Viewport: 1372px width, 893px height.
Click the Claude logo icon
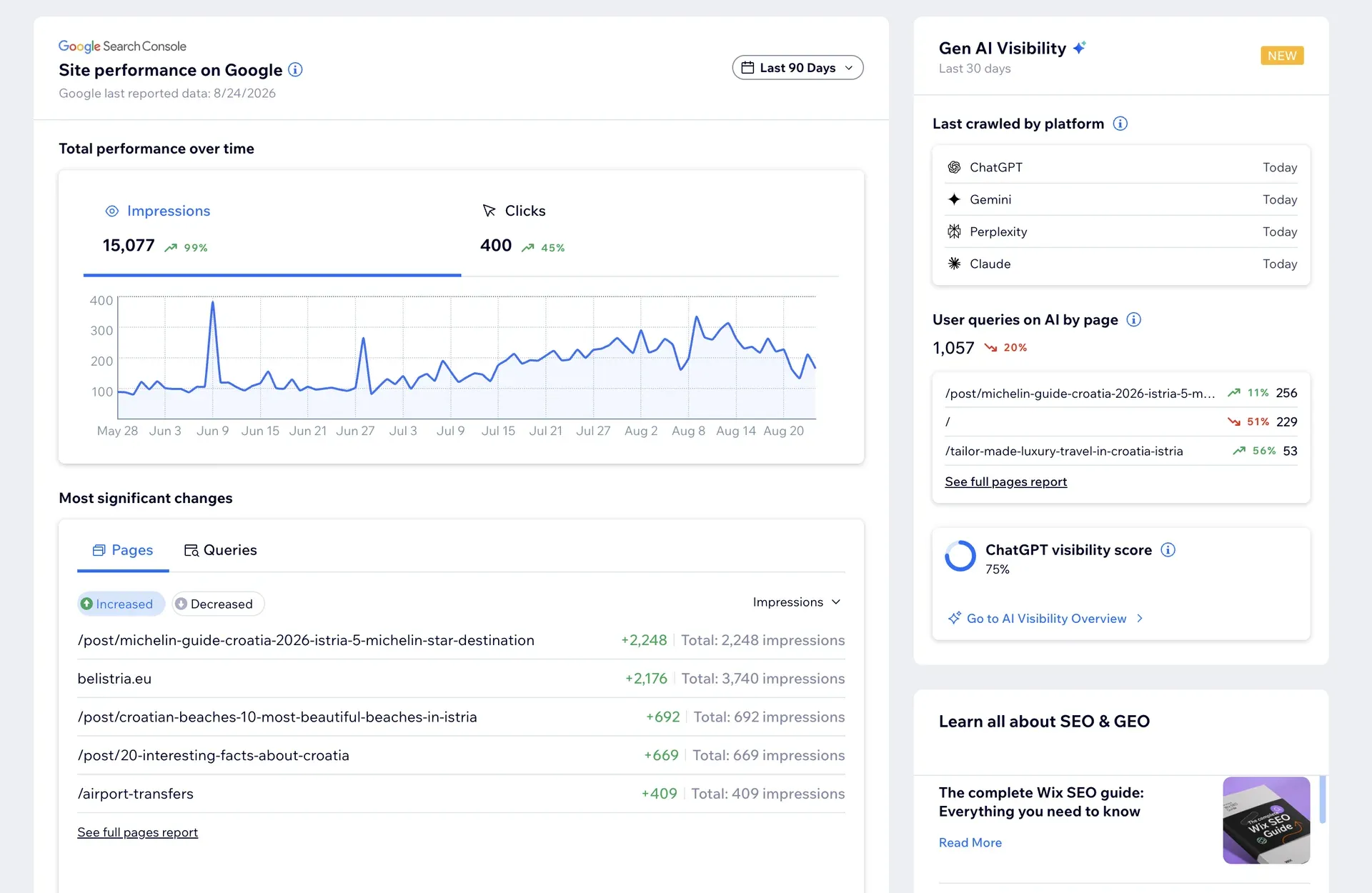pyautogui.click(x=954, y=264)
